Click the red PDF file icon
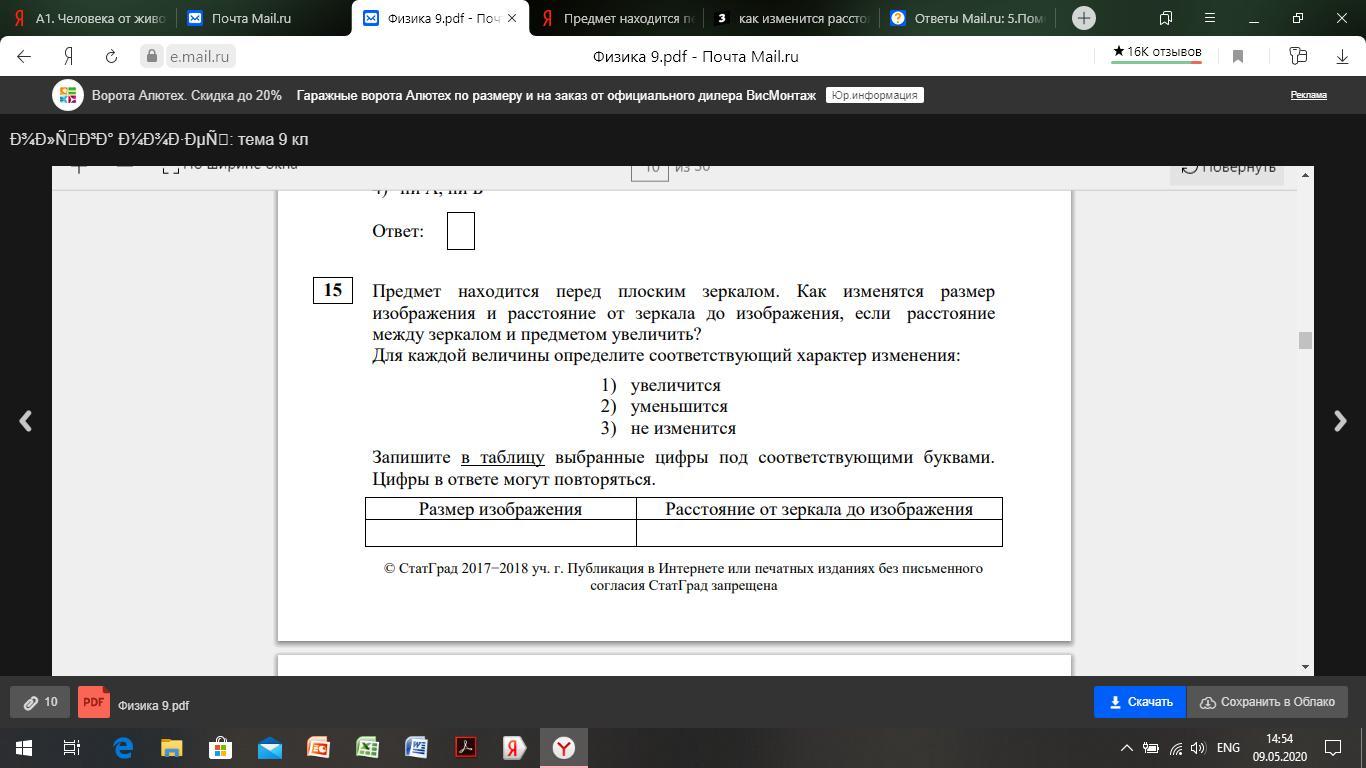The height and width of the screenshot is (768, 1366). pyautogui.click(x=94, y=703)
